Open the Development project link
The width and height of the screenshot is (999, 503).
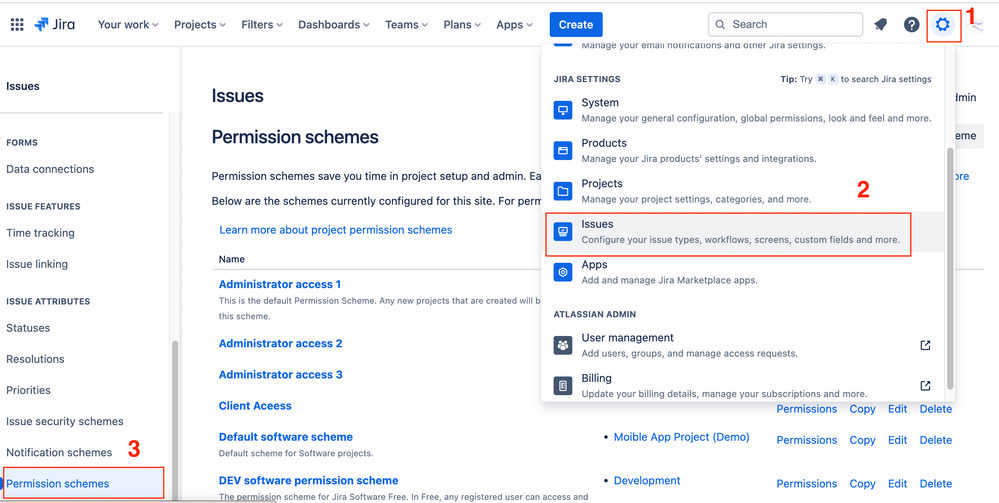[x=647, y=481]
